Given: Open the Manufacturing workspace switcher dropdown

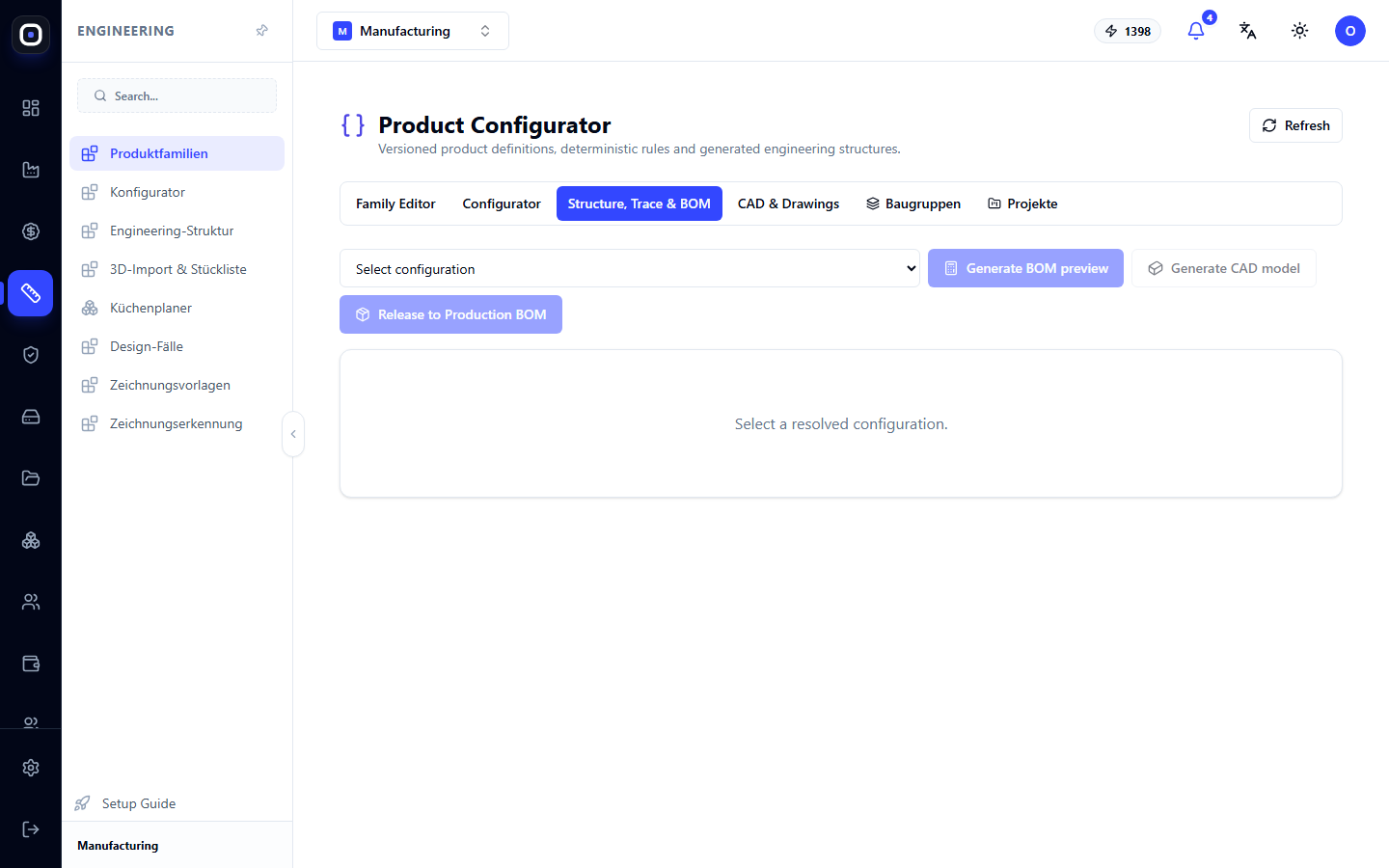Looking at the screenshot, I should [x=413, y=31].
